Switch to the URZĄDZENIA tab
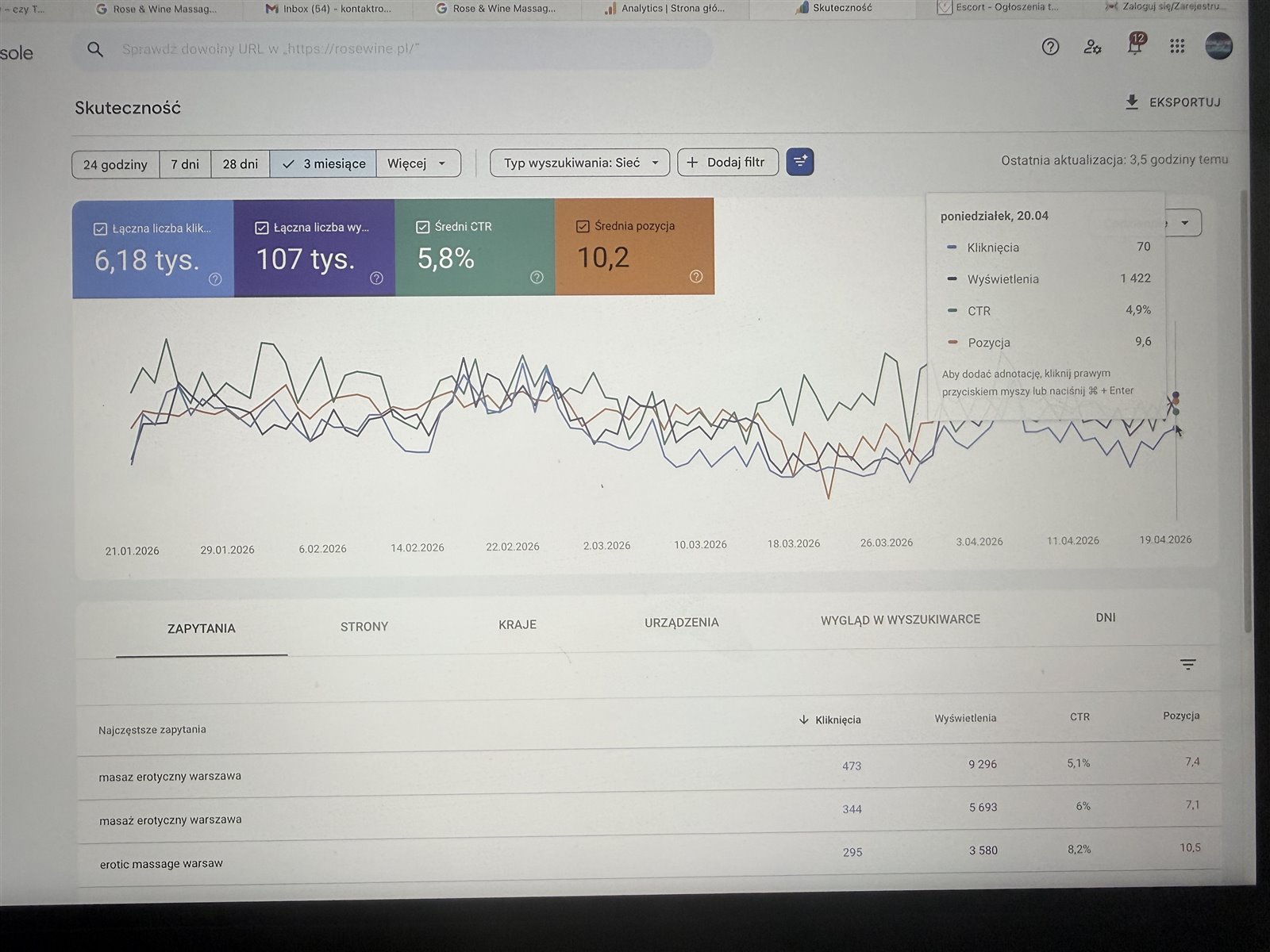The width and height of the screenshot is (1270, 952). tap(682, 623)
